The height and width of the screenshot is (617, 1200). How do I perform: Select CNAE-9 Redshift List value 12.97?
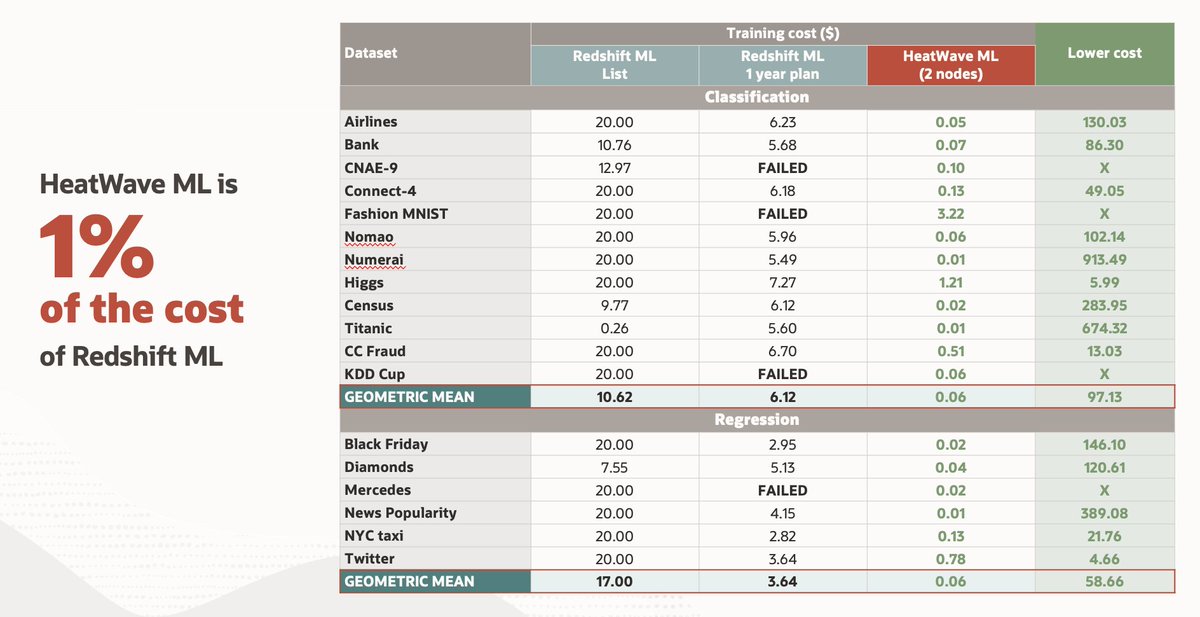click(x=614, y=168)
